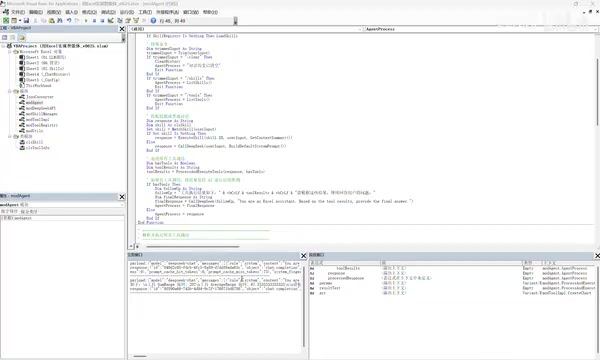
Task: Switch to the 按分类序 properties tab
Action: click(x=29, y=212)
